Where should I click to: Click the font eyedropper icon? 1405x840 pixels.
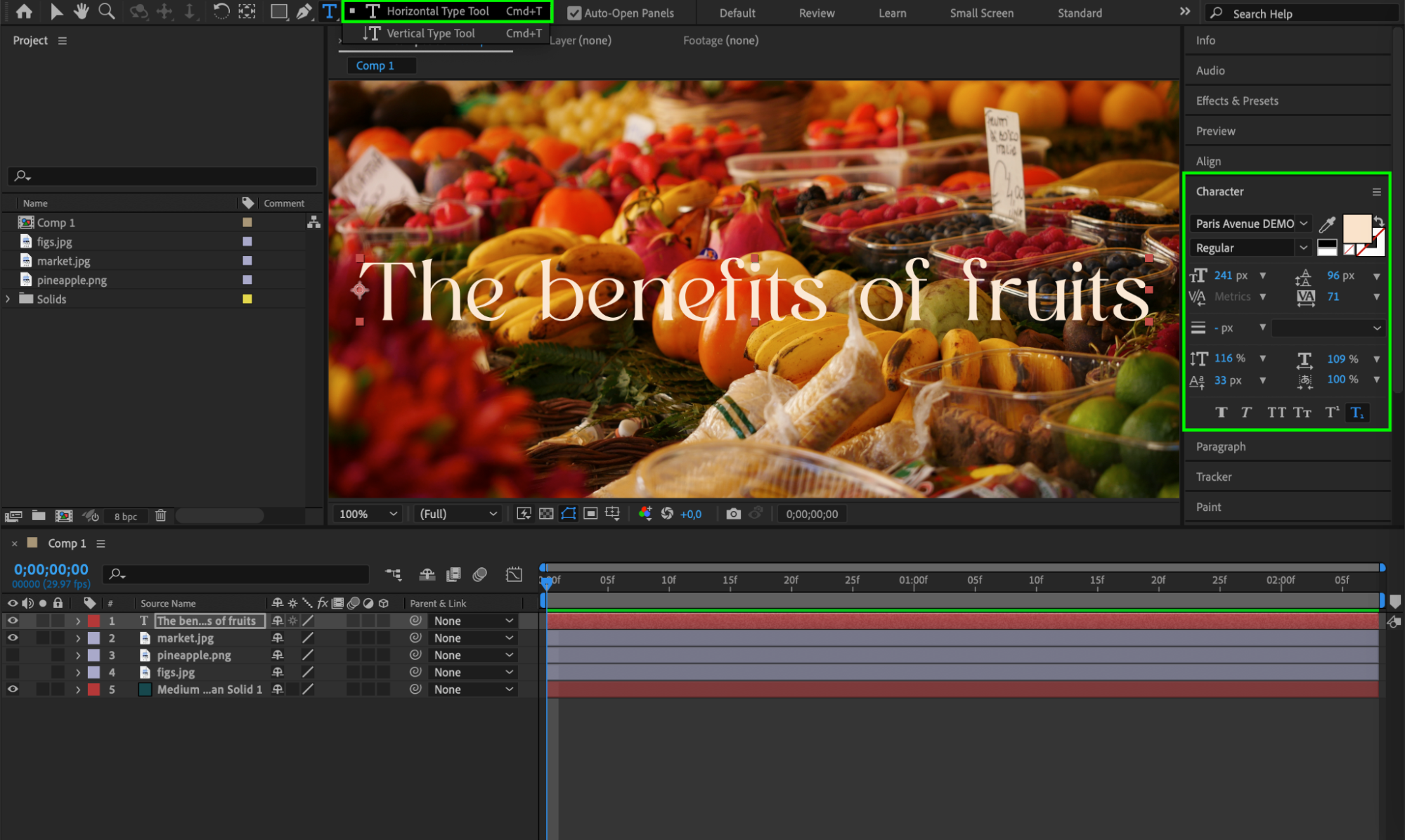[1326, 224]
